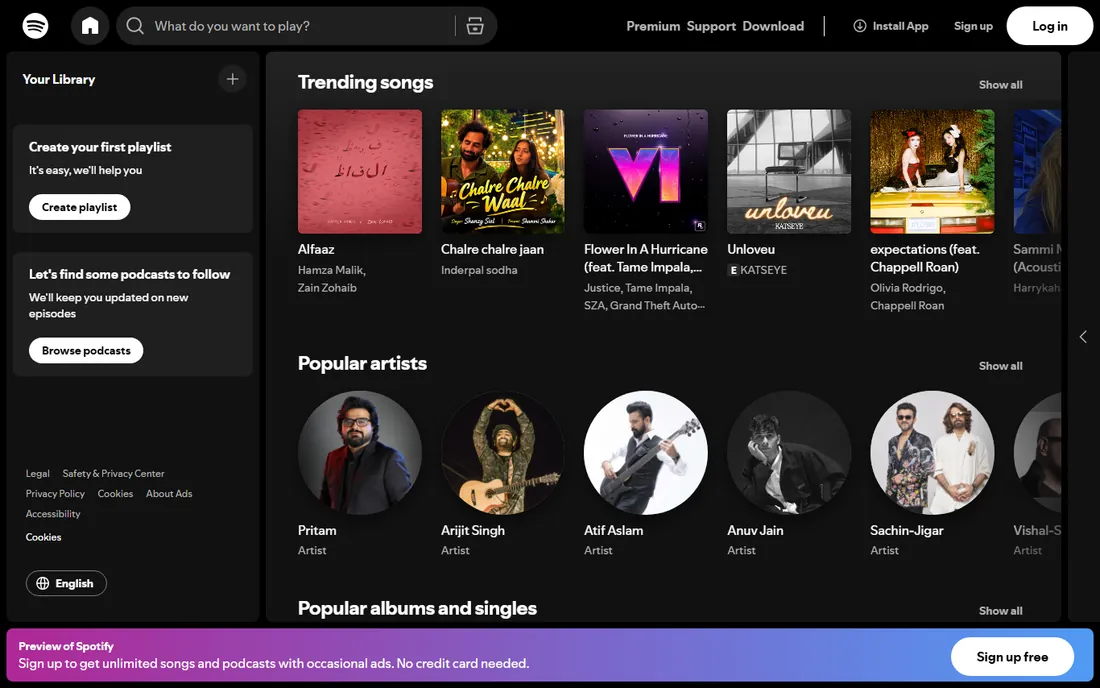This screenshot has height=688, width=1100.
Task: Expand the right panel chevron arrow
Action: tap(1083, 337)
